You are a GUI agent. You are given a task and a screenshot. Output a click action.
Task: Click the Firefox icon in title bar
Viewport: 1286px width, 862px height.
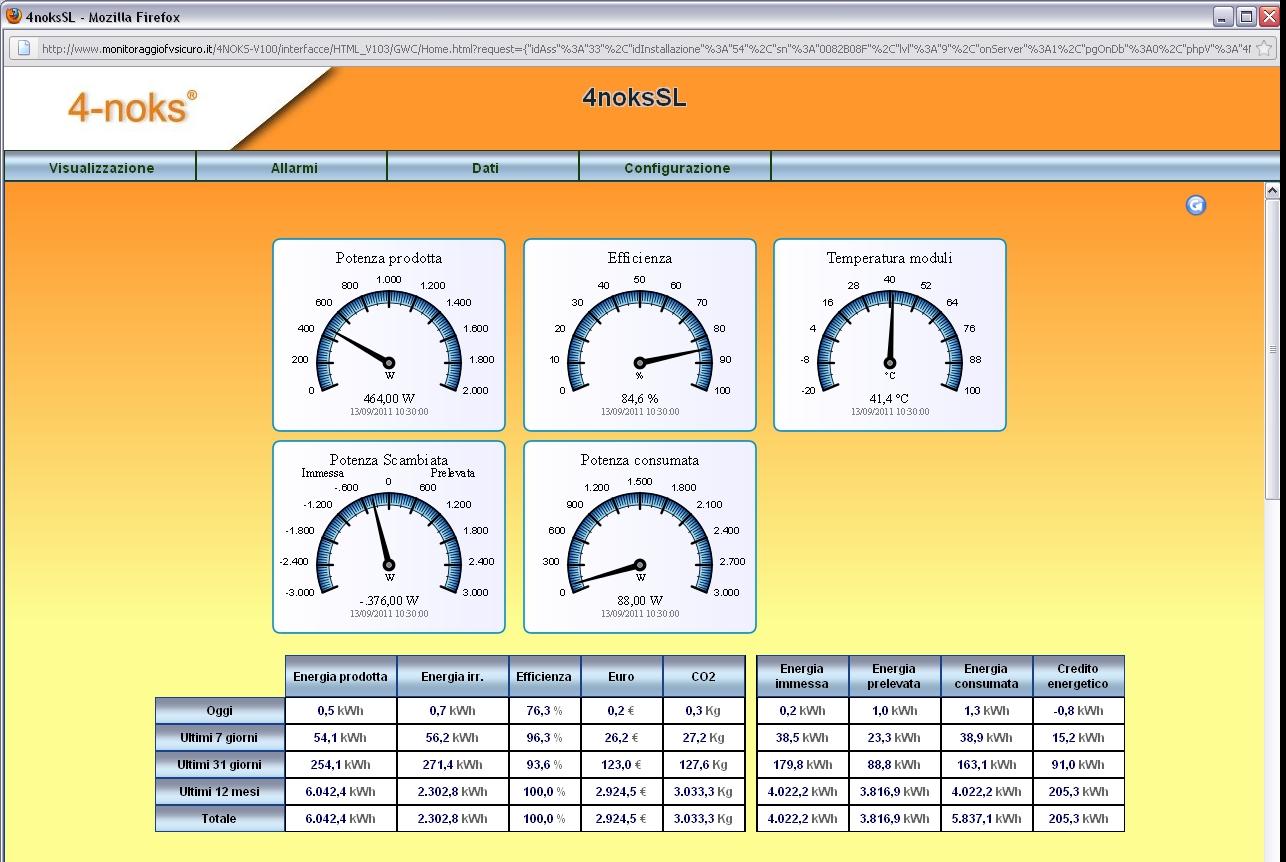(13, 16)
